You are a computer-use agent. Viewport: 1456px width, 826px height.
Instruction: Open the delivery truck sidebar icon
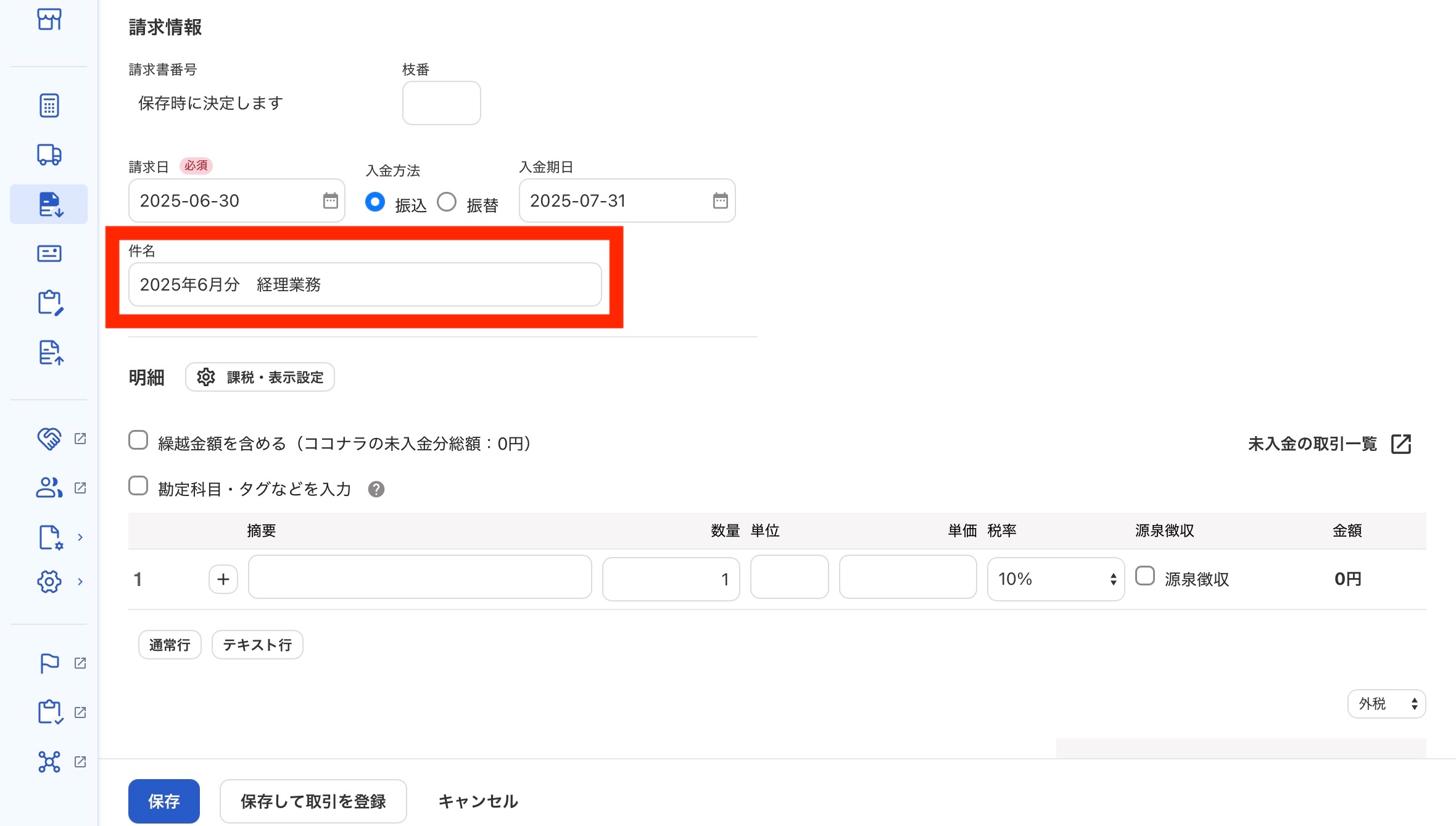49,154
